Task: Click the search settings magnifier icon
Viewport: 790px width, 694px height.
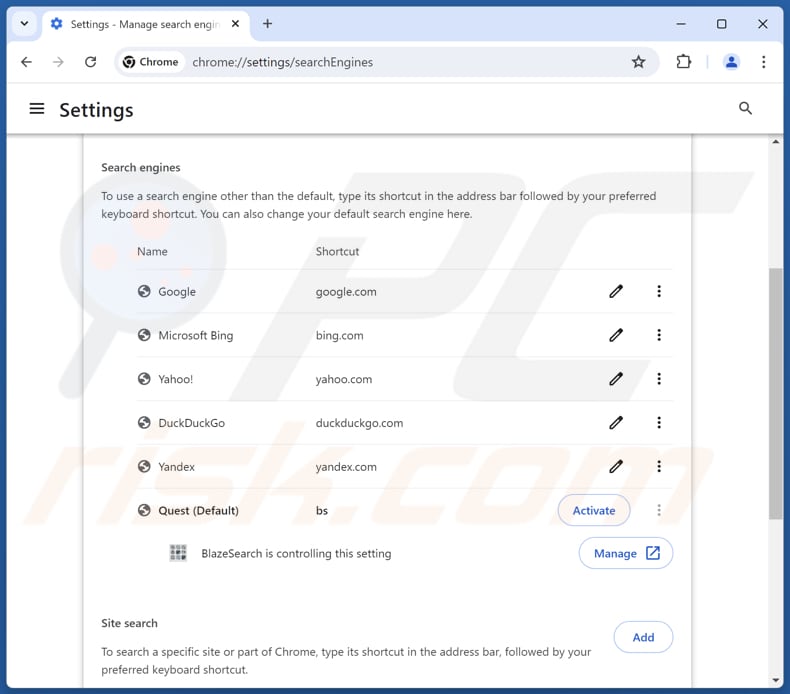Action: click(745, 108)
